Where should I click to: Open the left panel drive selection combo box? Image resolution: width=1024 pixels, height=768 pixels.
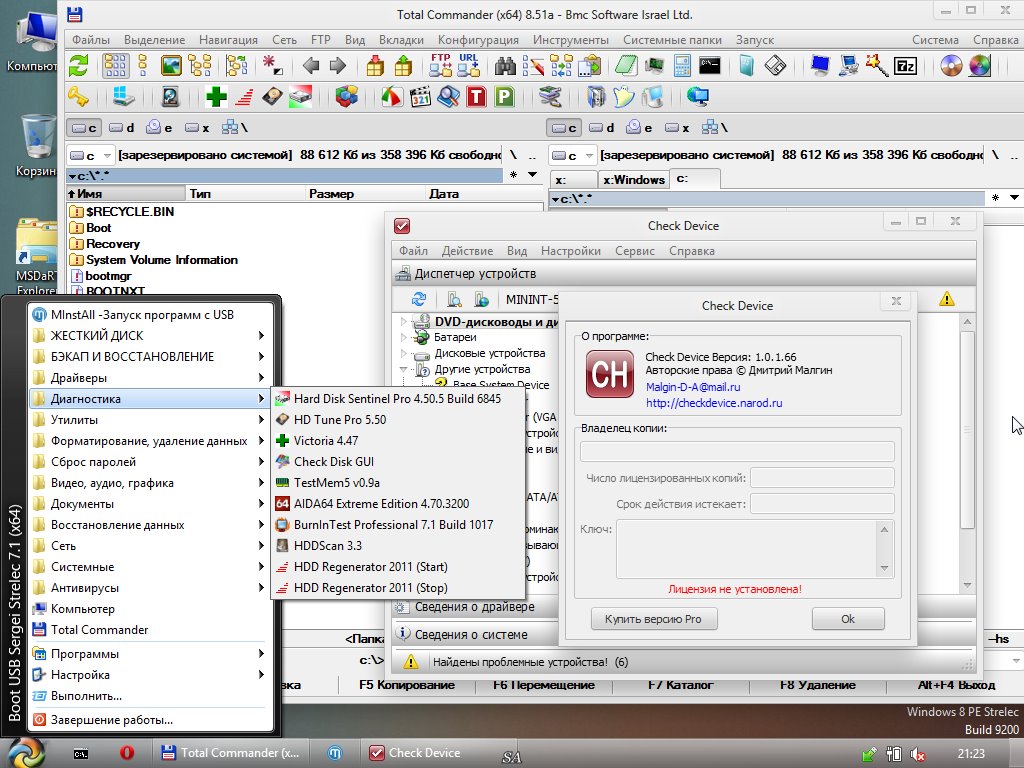click(x=91, y=155)
